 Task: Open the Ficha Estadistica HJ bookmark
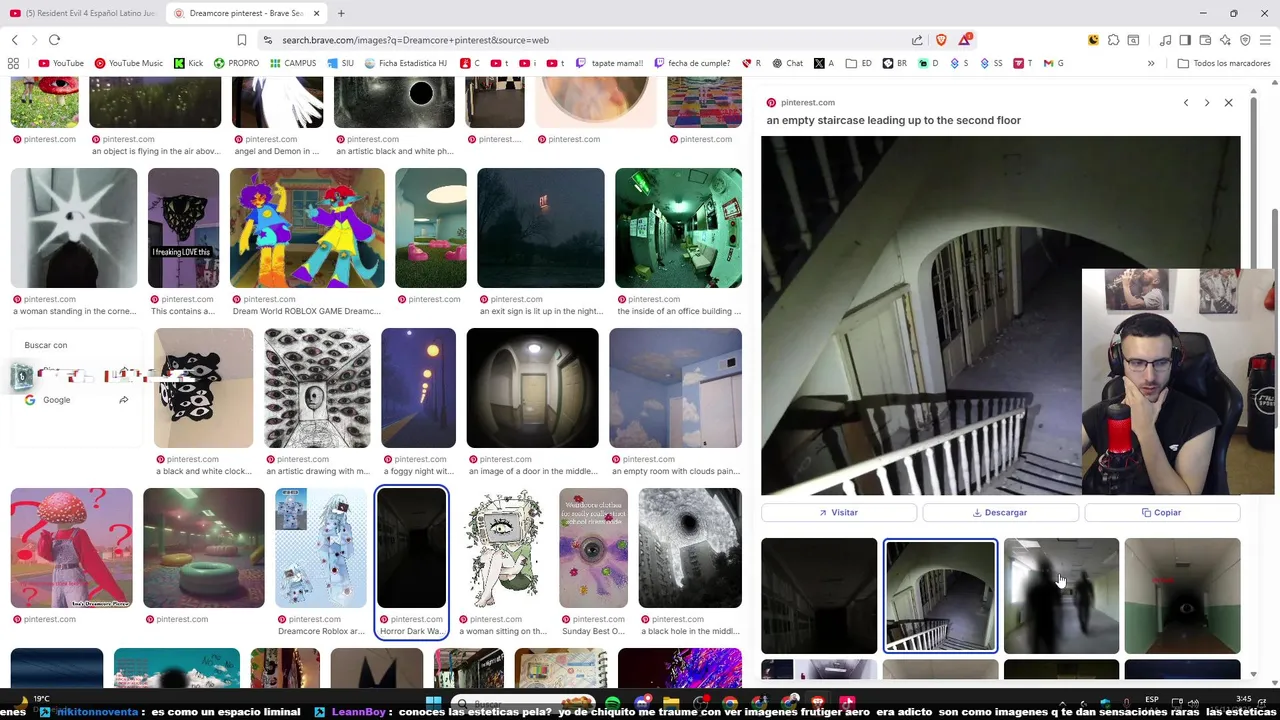click(x=406, y=63)
